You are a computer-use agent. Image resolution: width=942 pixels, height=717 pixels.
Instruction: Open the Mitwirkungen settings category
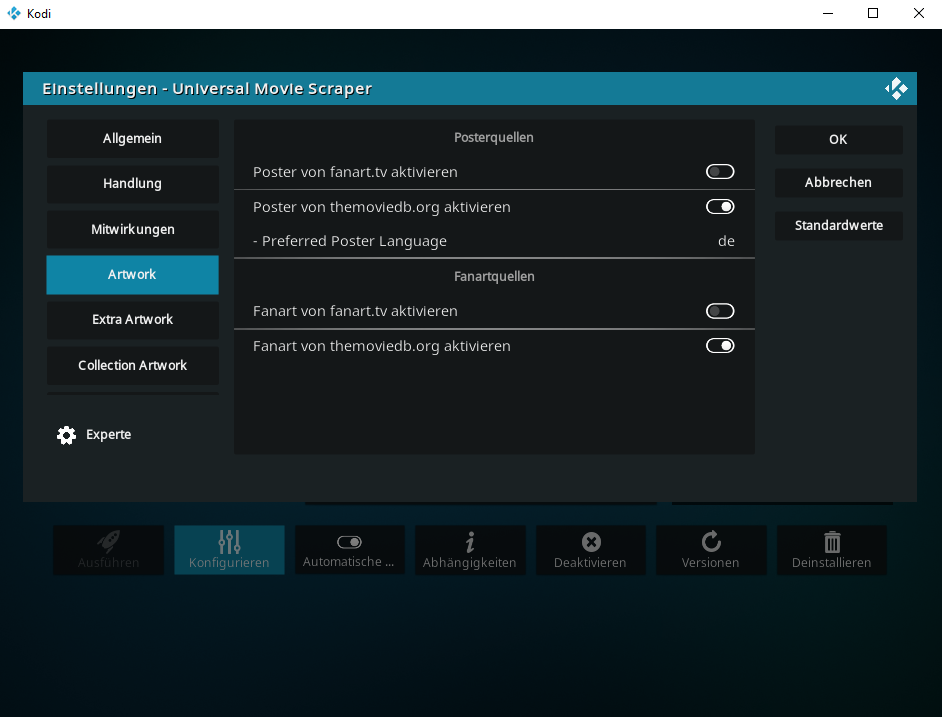click(x=133, y=229)
